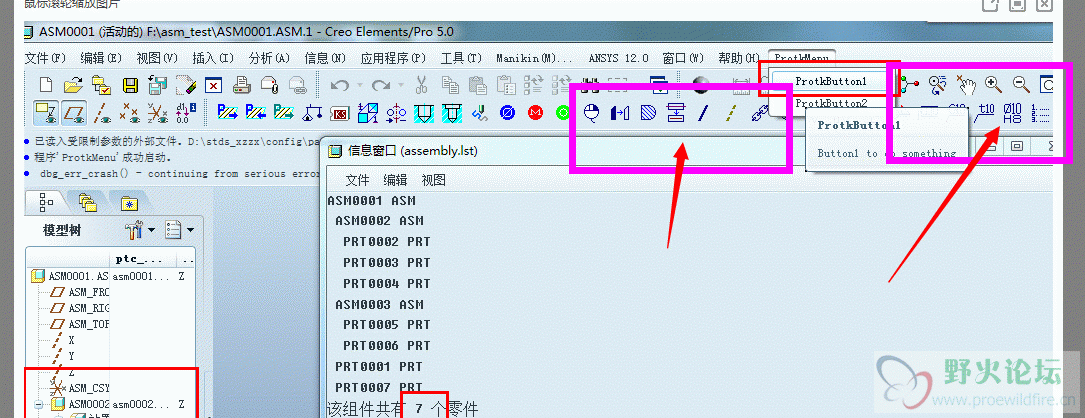
Task: Open the 视图(V) menu
Action: pos(157,58)
